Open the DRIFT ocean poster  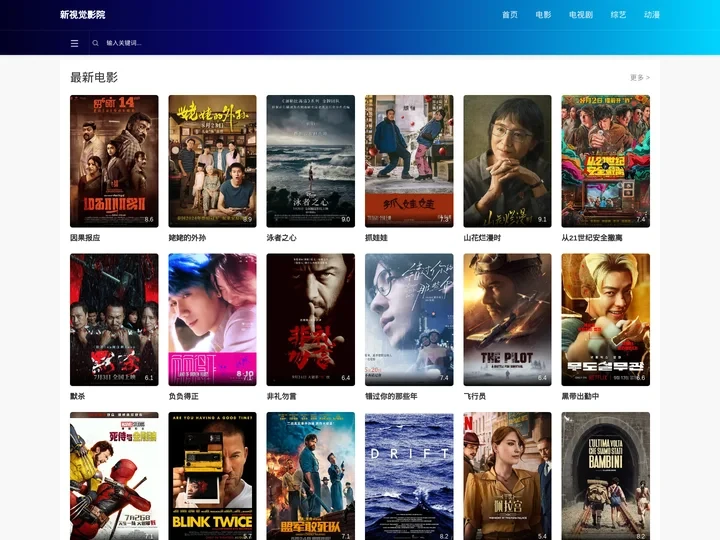(409, 476)
